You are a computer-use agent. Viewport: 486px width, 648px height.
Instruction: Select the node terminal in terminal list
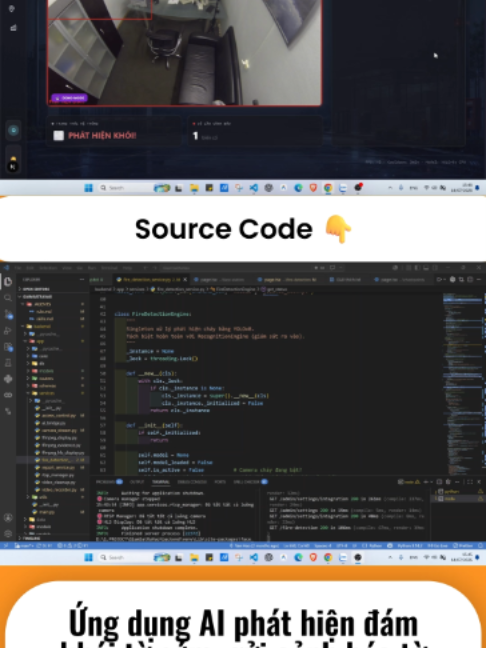click(458, 499)
